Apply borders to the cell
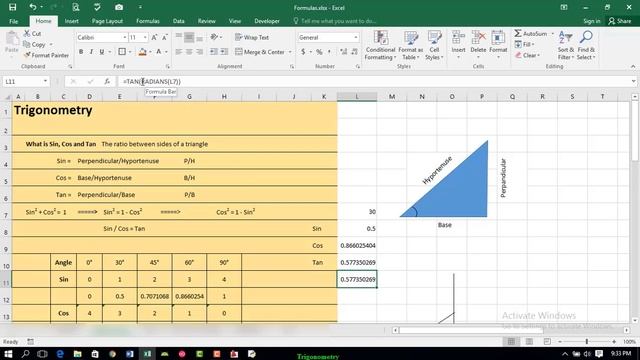This screenshot has width=640, height=360. click(122, 52)
